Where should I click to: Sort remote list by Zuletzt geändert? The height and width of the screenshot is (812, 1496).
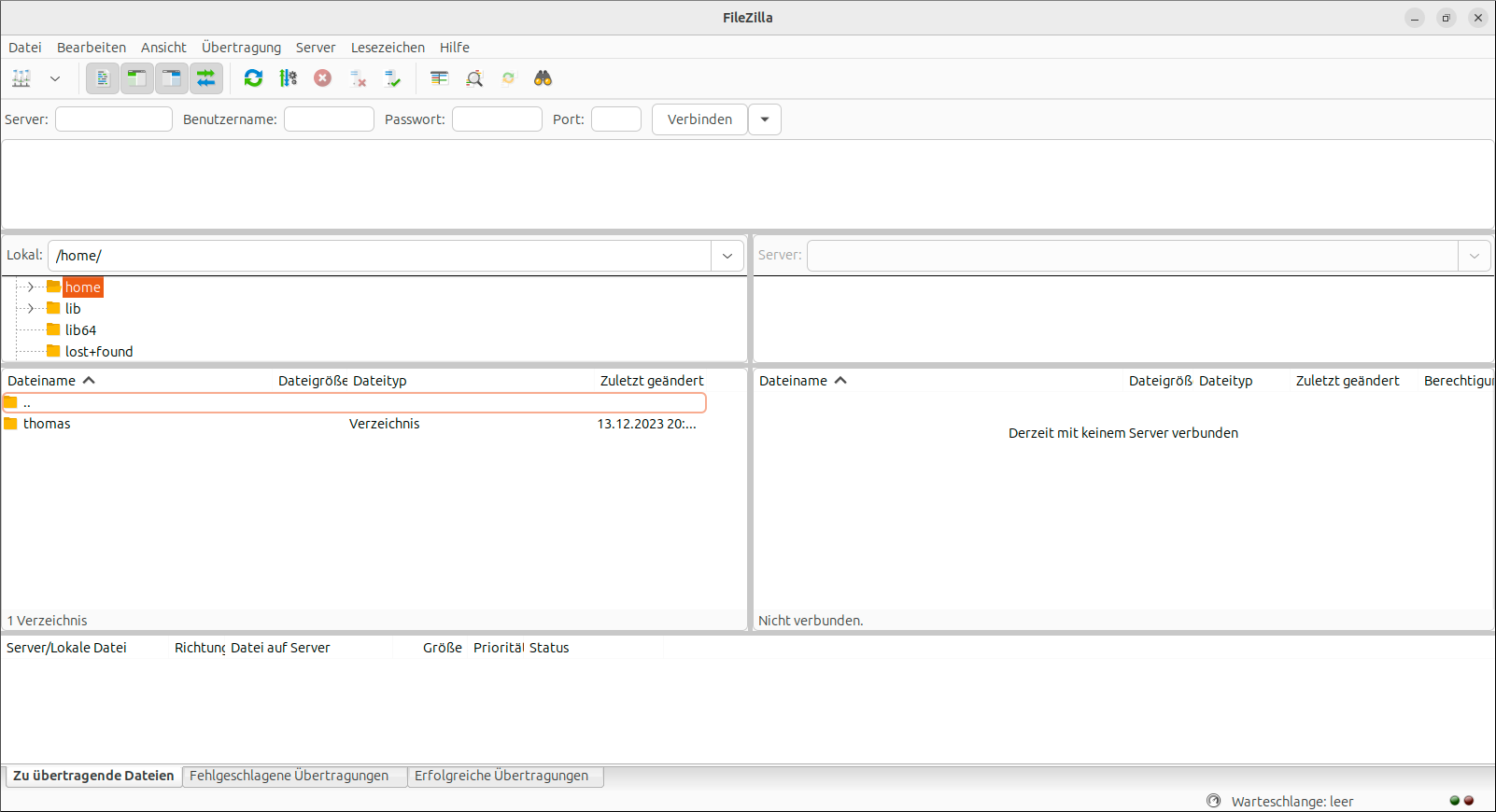[1348, 381]
